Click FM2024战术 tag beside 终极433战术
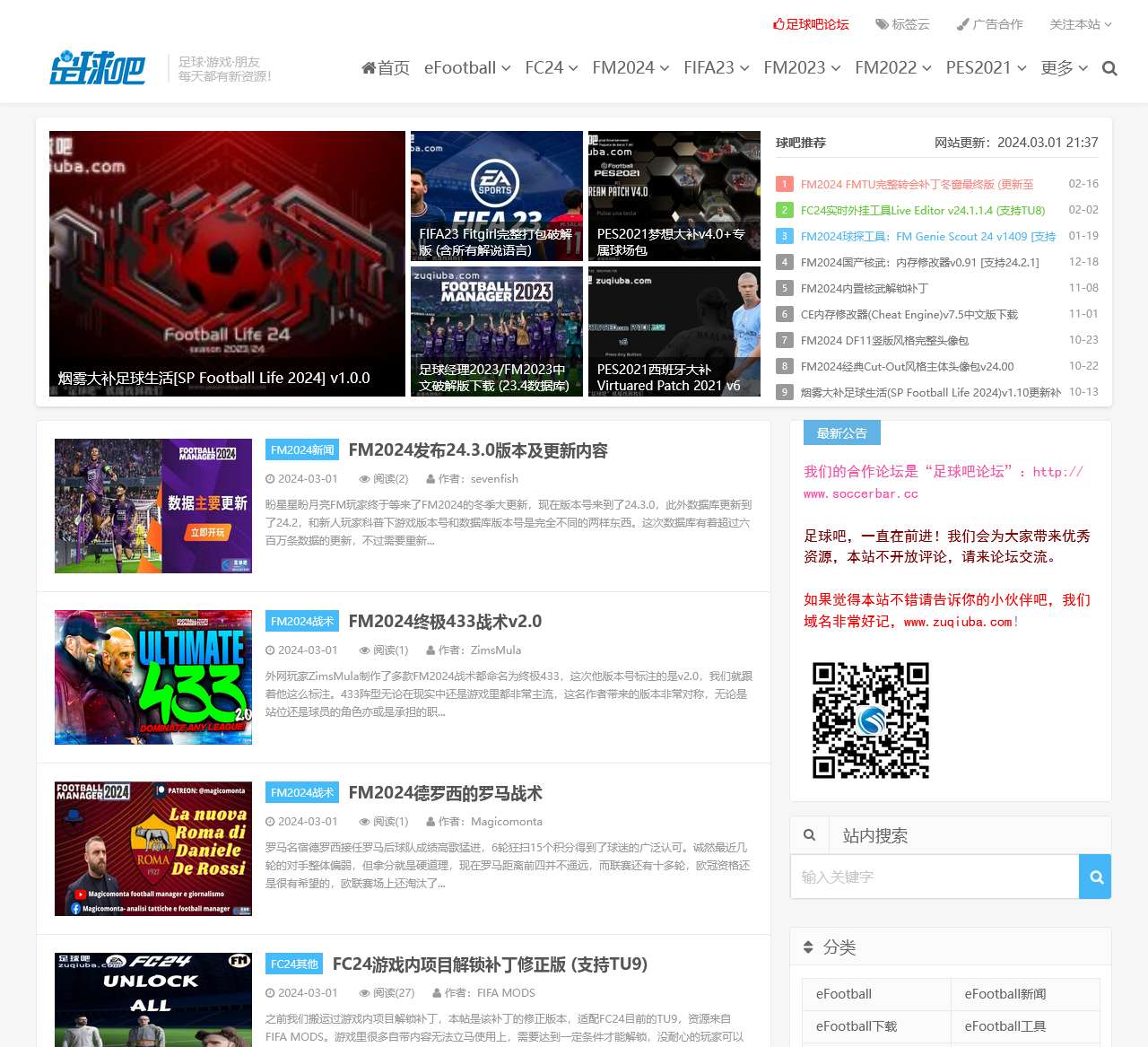1148x1047 pixels. pyautogui.click(x=302, y=622)
